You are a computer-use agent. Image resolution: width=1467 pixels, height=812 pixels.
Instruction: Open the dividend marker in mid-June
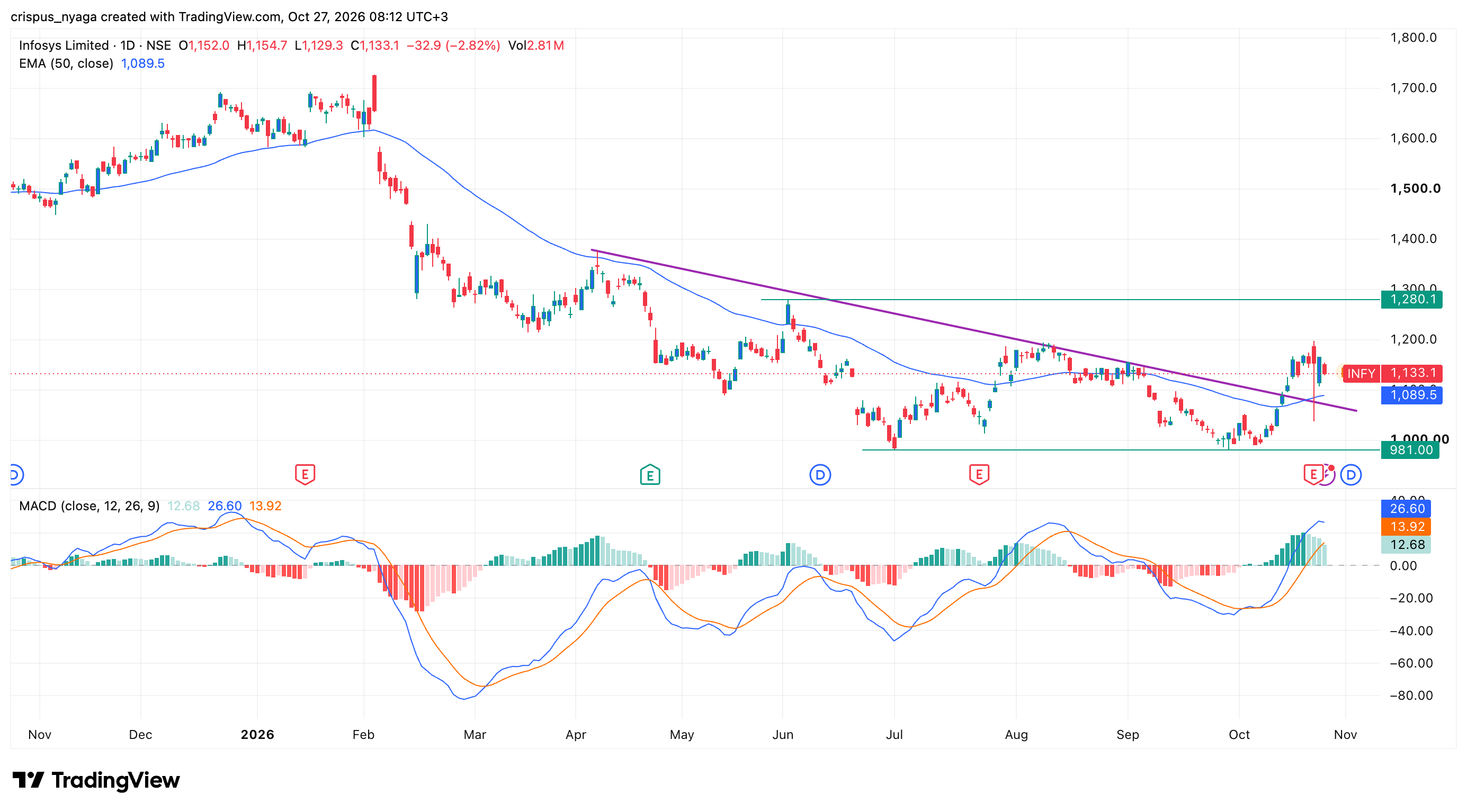(x=820, y=475)
